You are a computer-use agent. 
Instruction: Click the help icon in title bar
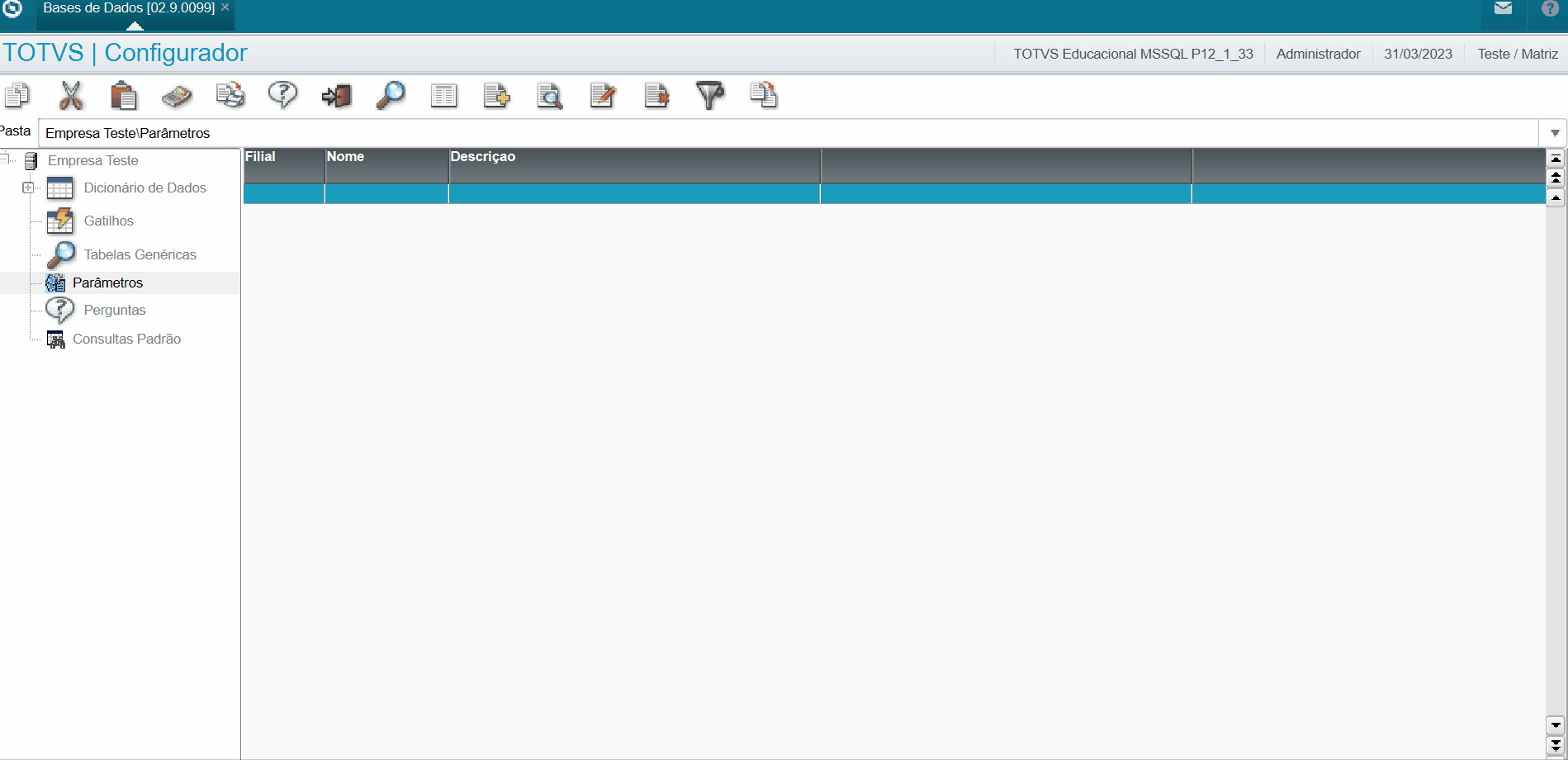(x=1550, y=8)
